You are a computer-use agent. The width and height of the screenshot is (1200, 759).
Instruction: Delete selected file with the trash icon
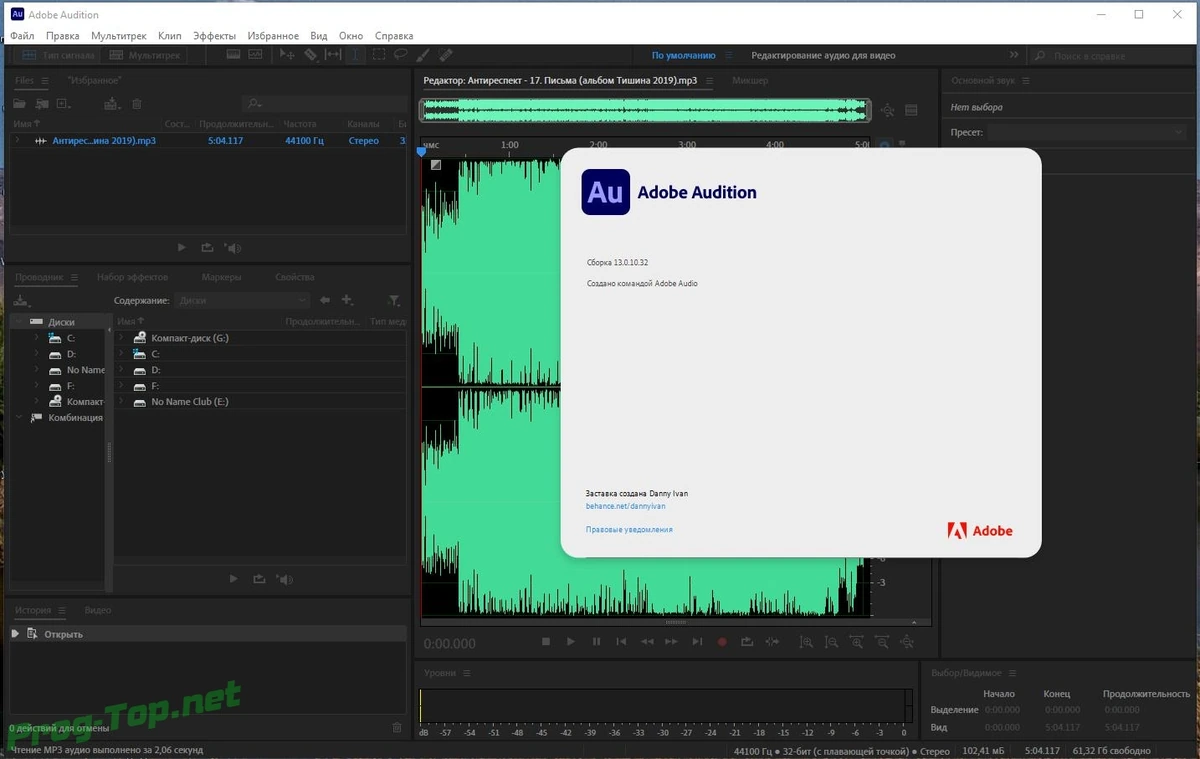pyautogui.click(x=137, y=104)
